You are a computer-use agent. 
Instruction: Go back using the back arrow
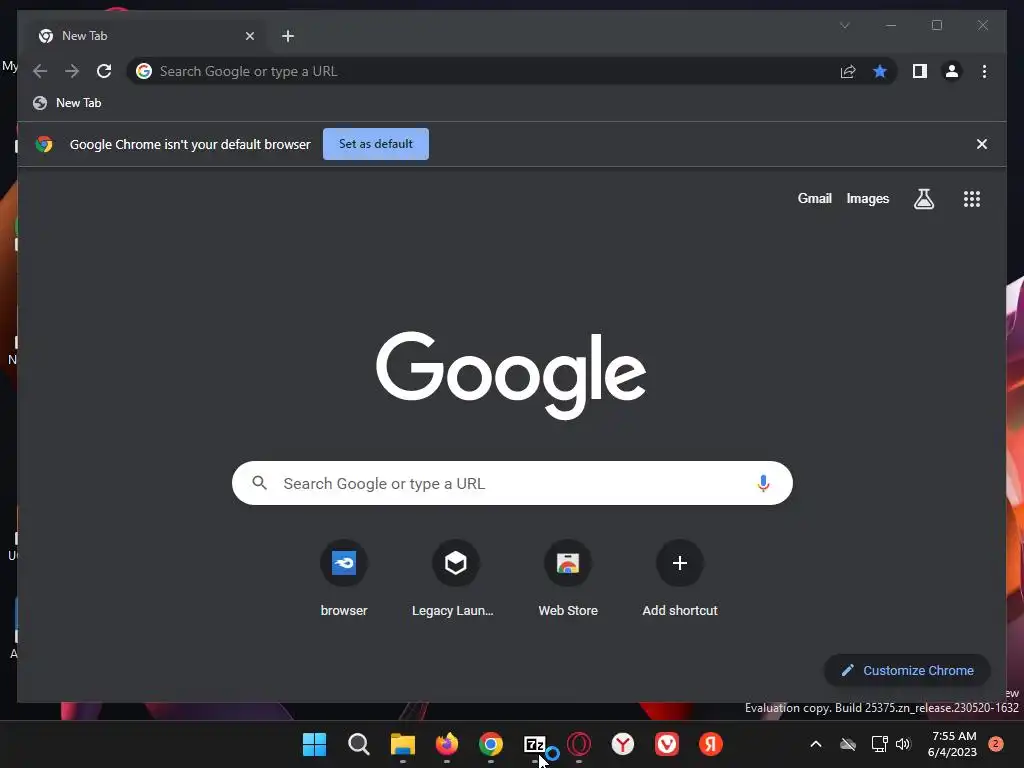tap(40, 71)
